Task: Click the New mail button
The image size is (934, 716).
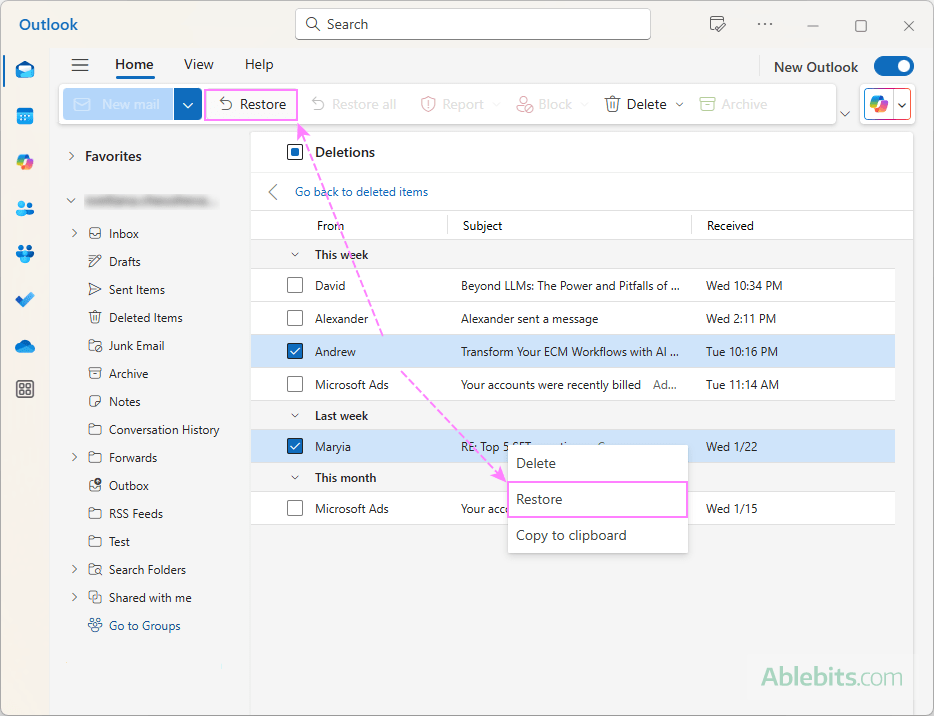Action: (x=118, y=104)
